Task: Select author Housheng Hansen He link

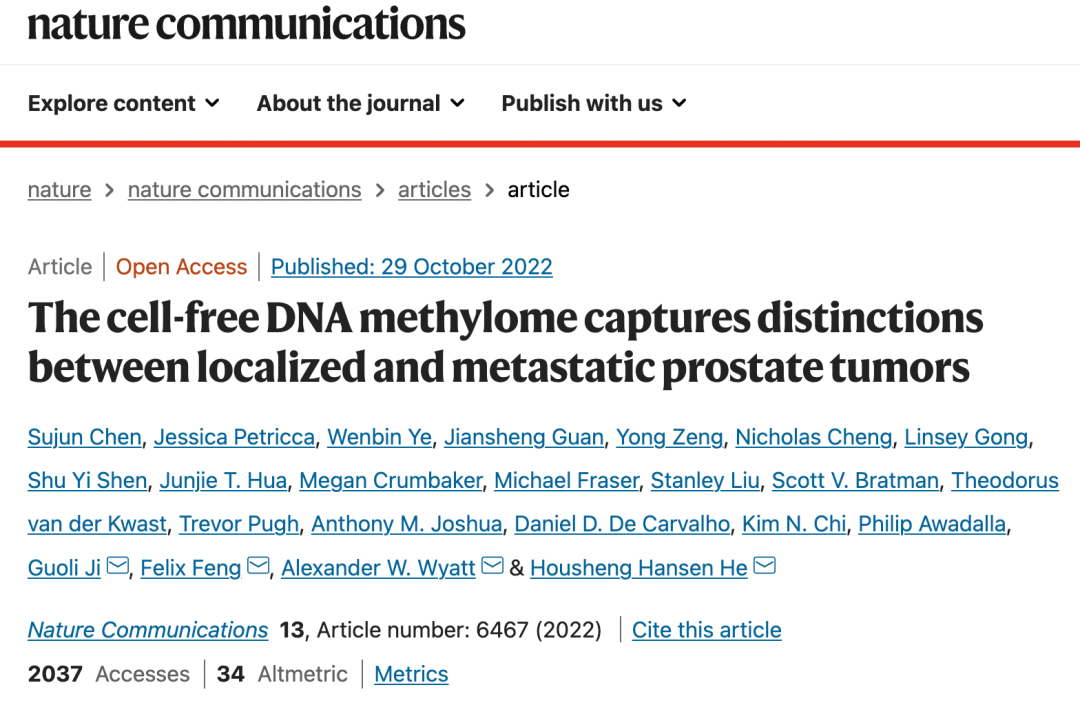Action: [x=638, y=568]
